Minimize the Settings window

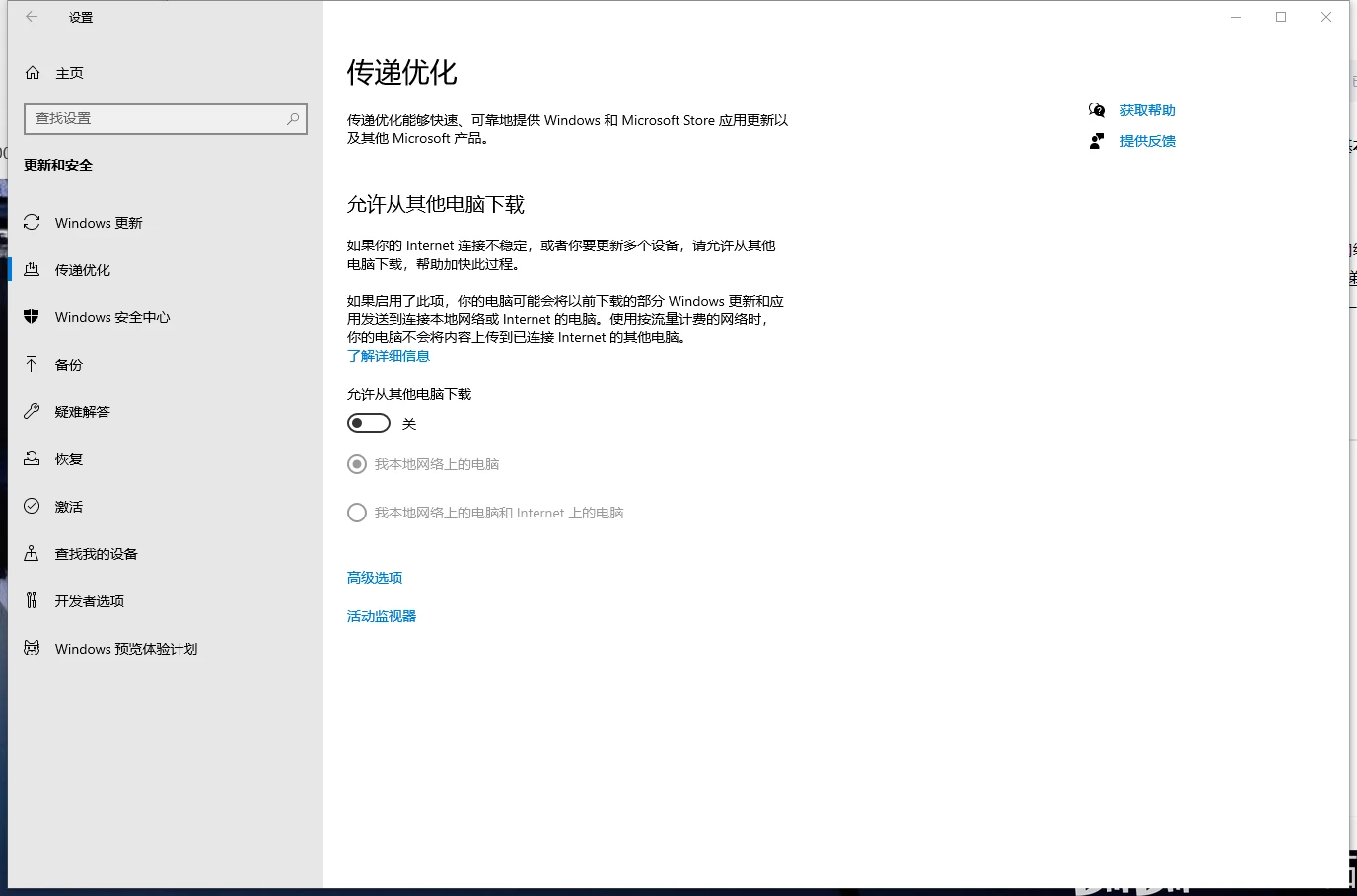click(x=1236, y=17)
